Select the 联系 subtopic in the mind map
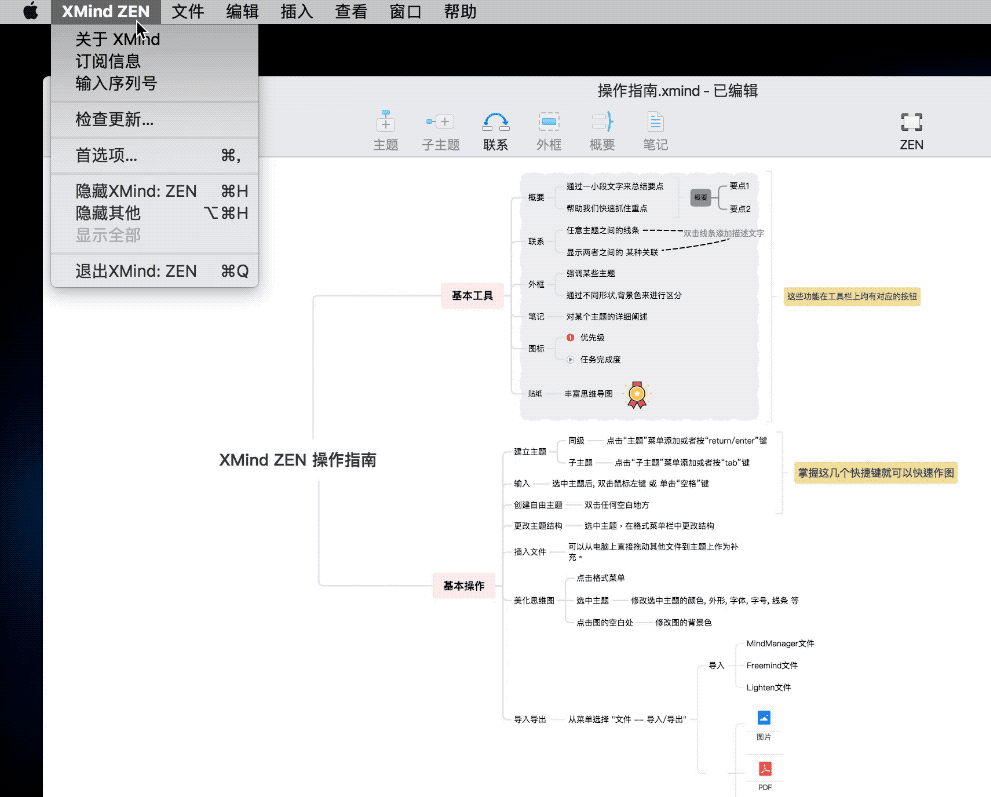The width and height of the screenshot is (991, 797). [536, 241]
